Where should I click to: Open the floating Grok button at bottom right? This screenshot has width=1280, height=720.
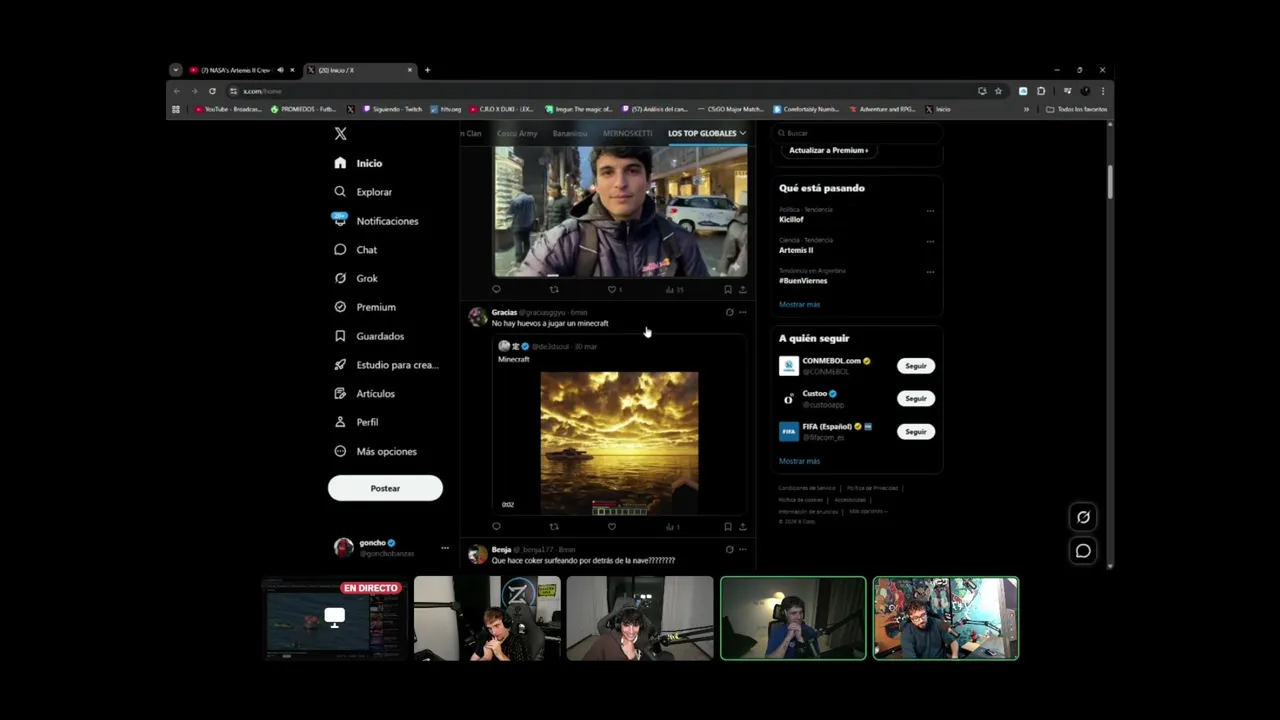pyautogui.click(x=1083, y=517)
